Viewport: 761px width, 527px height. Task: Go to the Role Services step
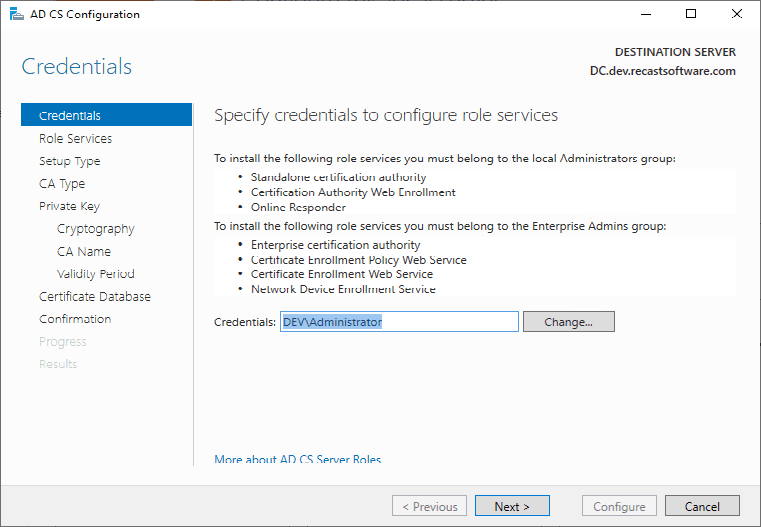pos(75,139)
